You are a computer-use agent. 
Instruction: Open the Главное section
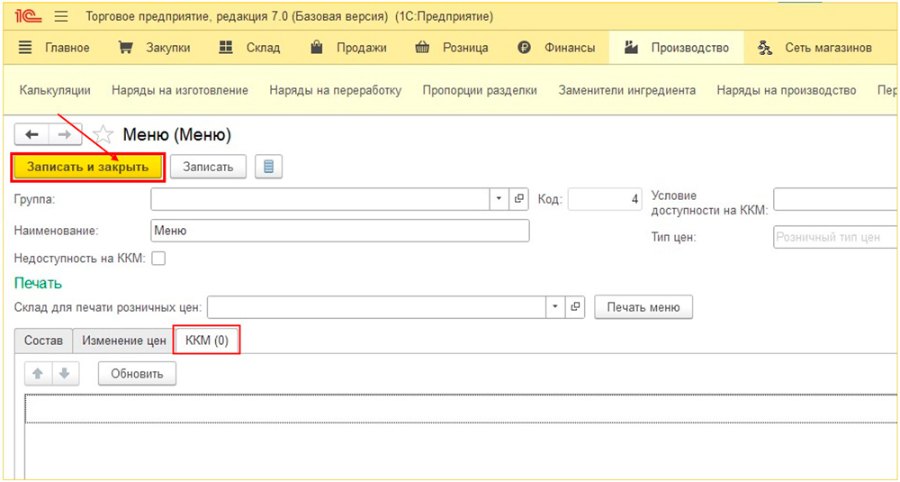point(54,48)
